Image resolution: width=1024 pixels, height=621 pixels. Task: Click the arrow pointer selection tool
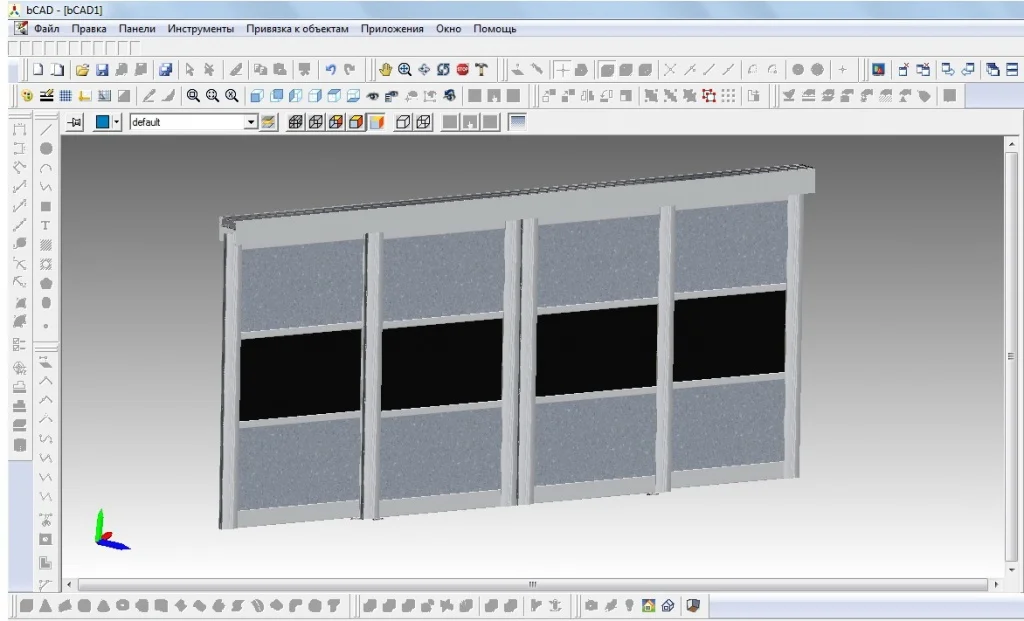point(189,69)
